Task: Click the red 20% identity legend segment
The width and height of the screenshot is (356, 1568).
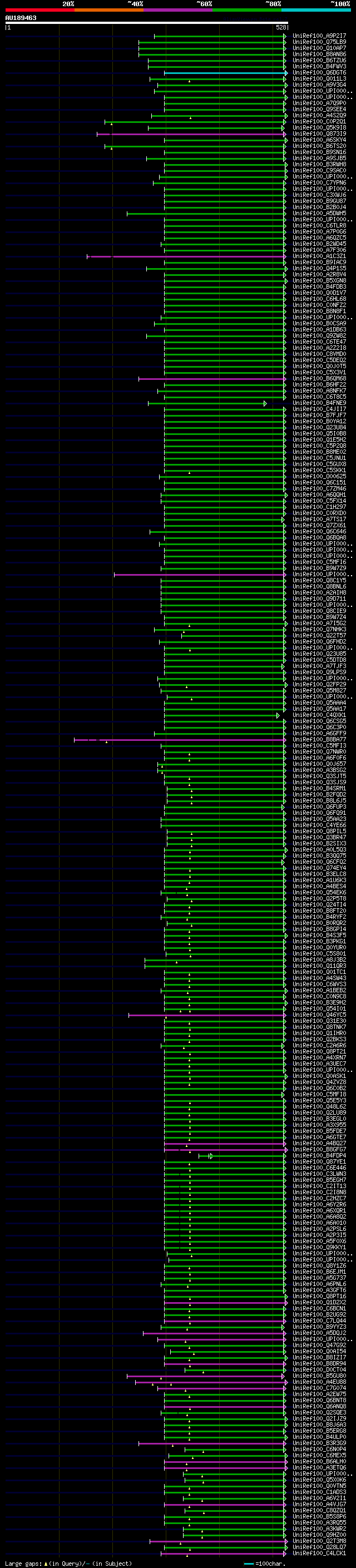Action: pos(39,10)
